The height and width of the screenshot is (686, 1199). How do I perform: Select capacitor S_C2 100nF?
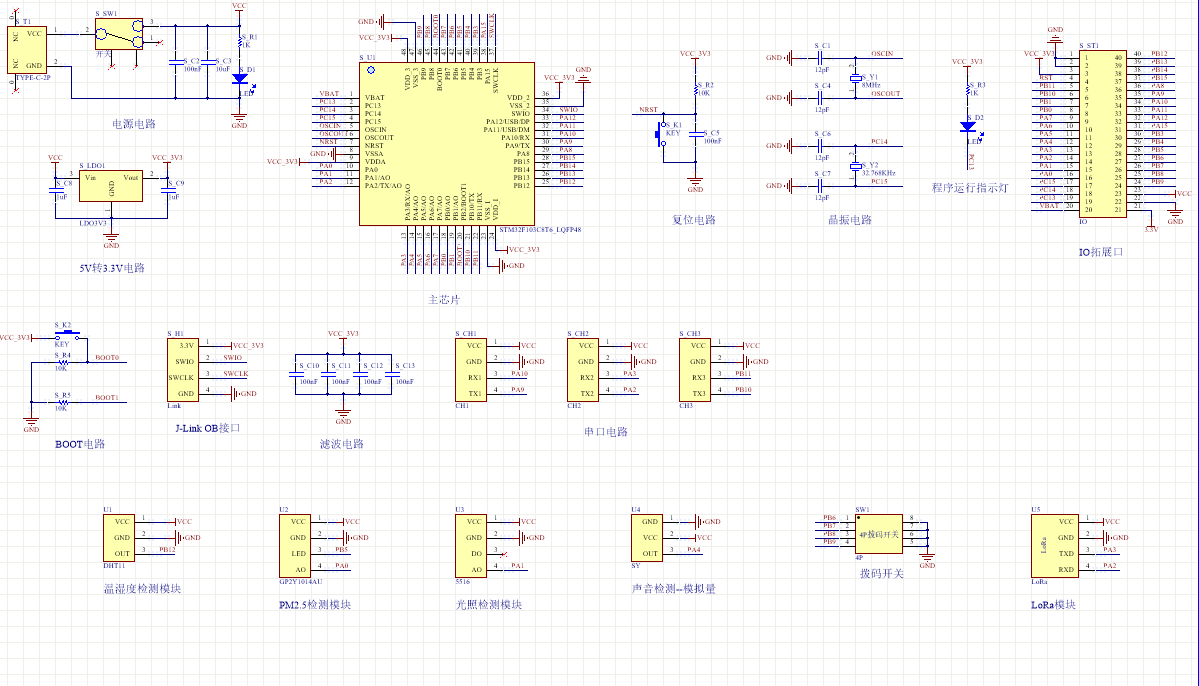176,61
